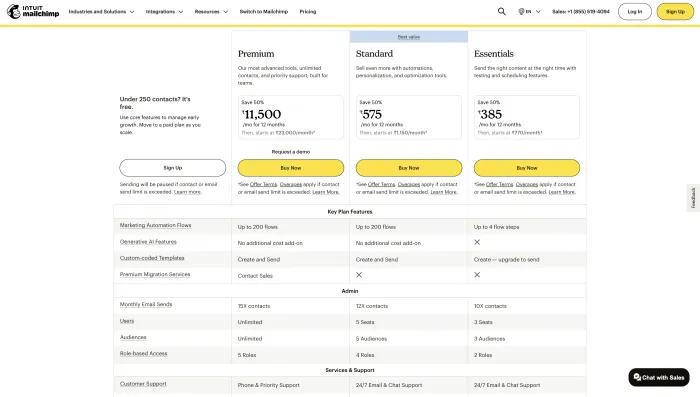Click the 575 Standard price
The image size is (700, 397).
(371, 114)
